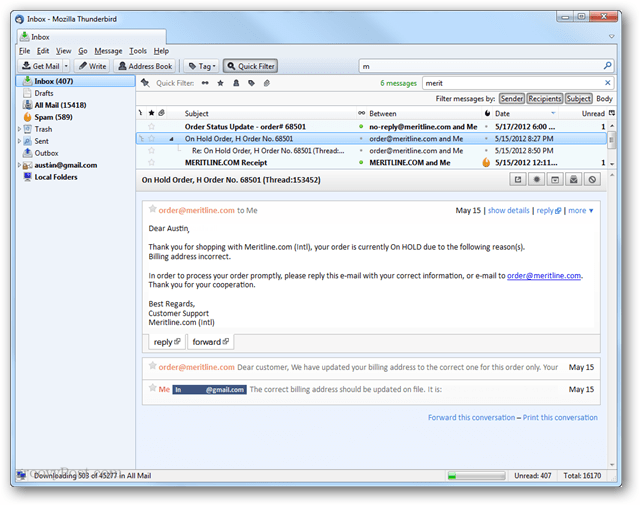Click the Get Mail toolbar button
Screen dimensions: 640x505
pos(40,66)
